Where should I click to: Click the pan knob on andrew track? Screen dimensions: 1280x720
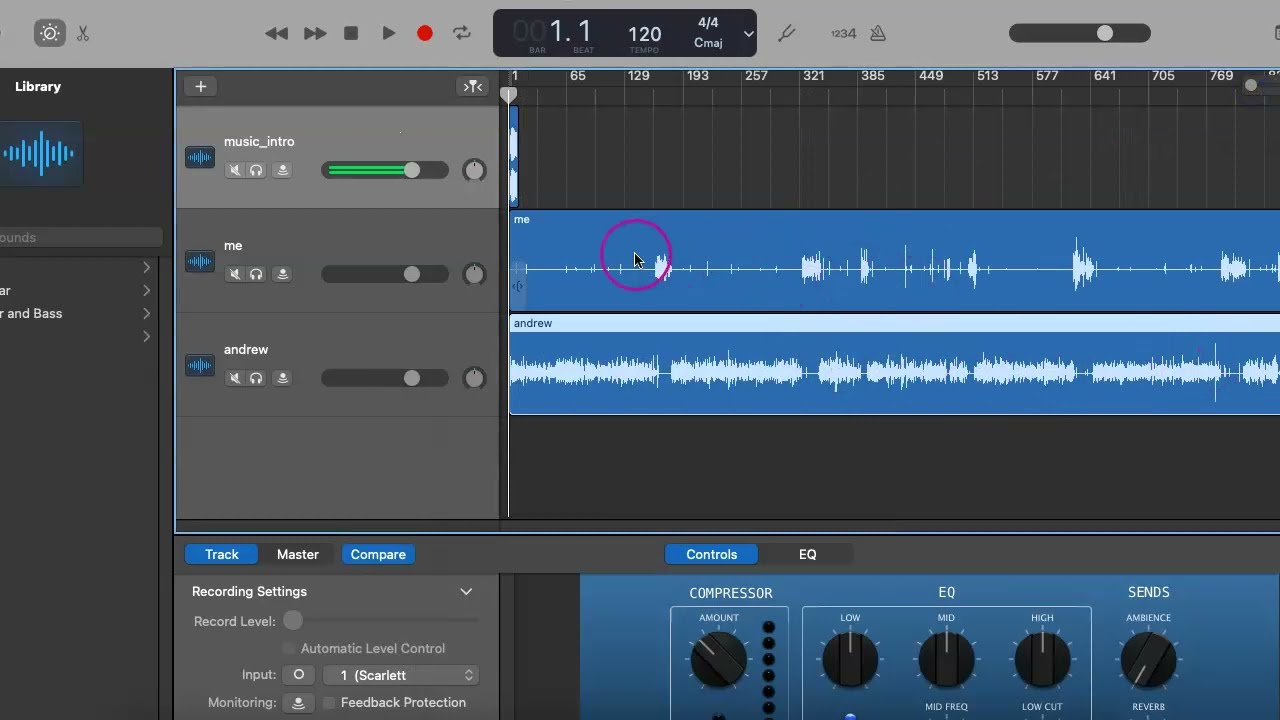point(474,378)
